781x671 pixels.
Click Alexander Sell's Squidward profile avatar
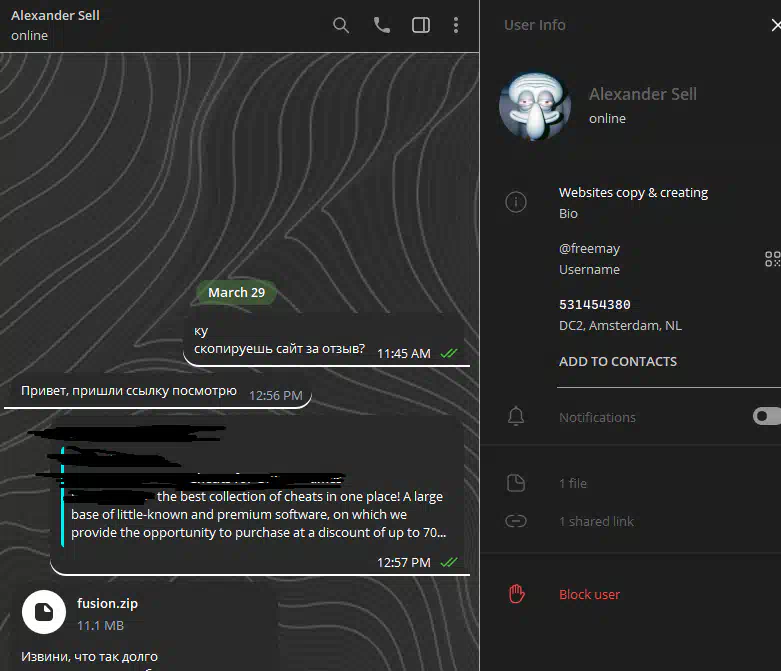tap(535, 106)
